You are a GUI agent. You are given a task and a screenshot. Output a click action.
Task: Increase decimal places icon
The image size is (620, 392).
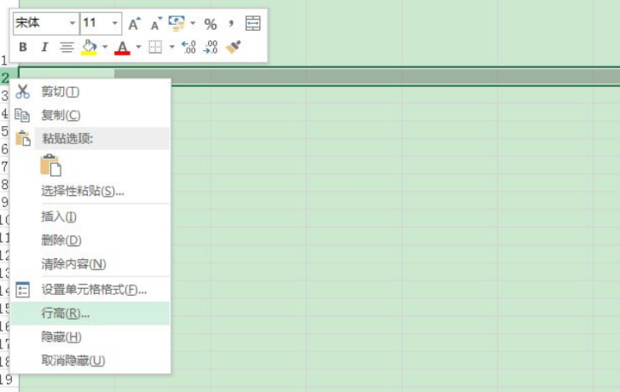pyautogui.click(x=189, y=47)
